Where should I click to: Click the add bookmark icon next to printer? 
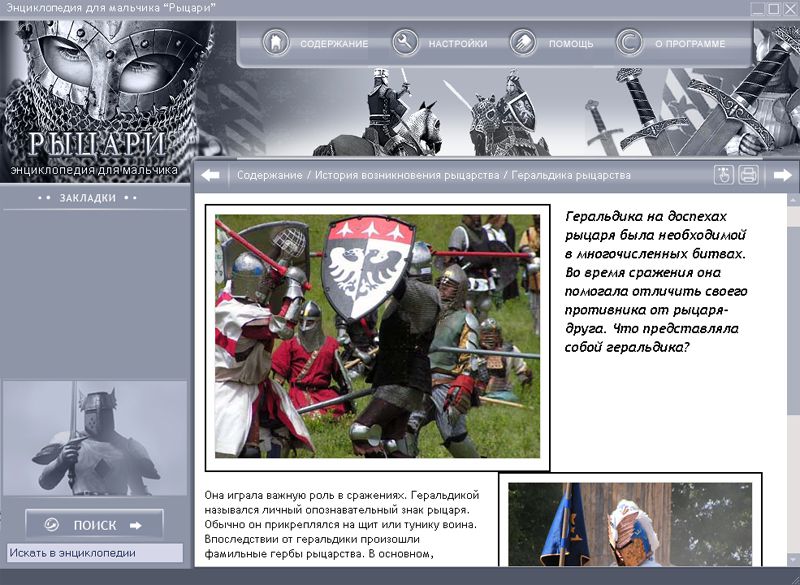[724, 175]
